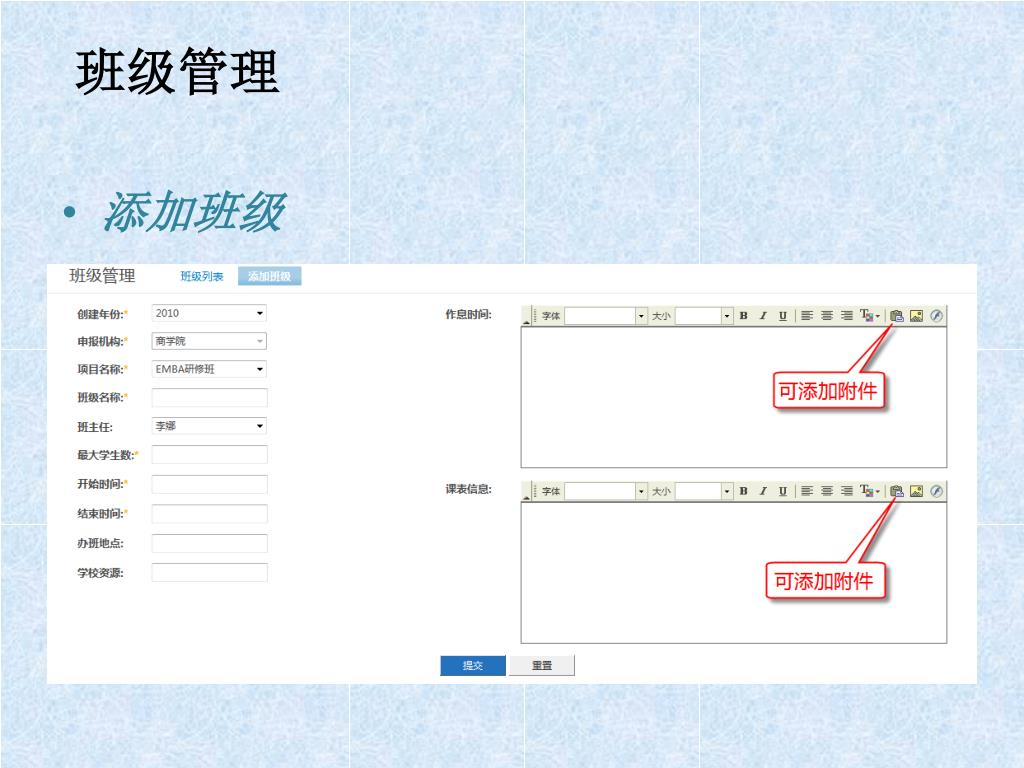The image size is (1024, 768).
Task: Click Italic in 作息时间 editor toolbar
Action: pyautogui.click(x=763, y=316)
